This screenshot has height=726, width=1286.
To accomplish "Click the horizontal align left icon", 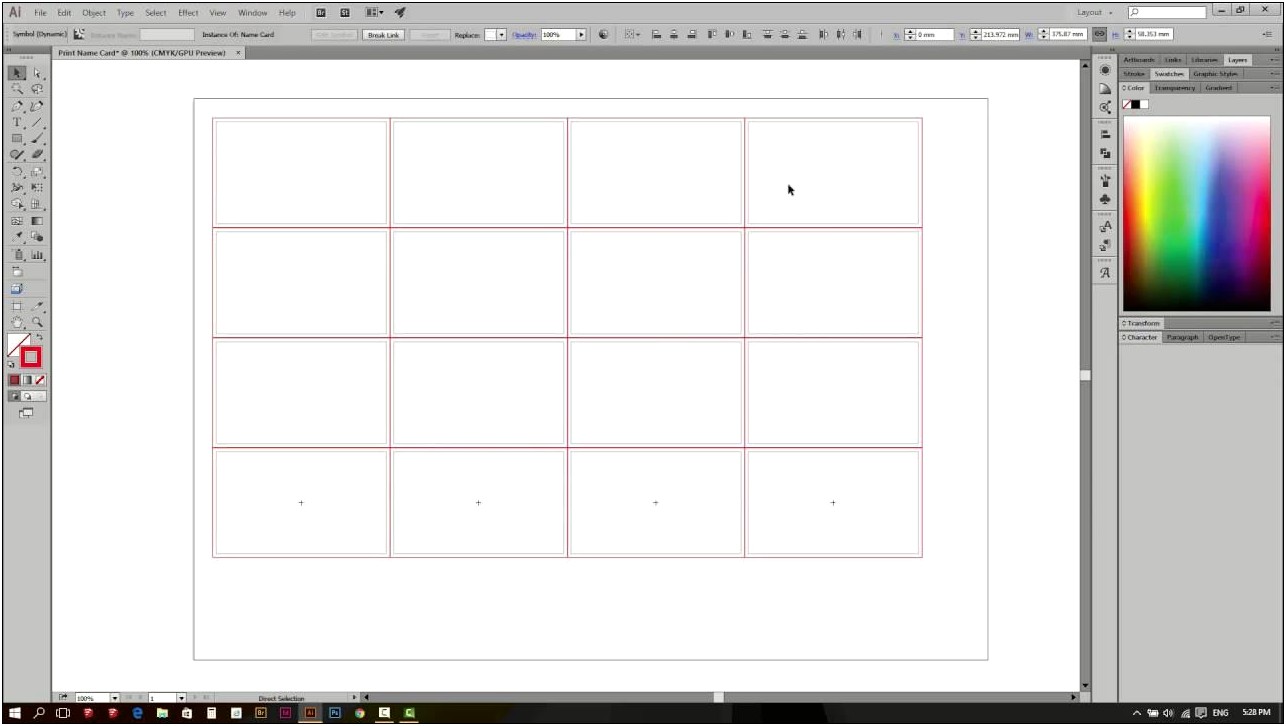I will click(657, 34).
